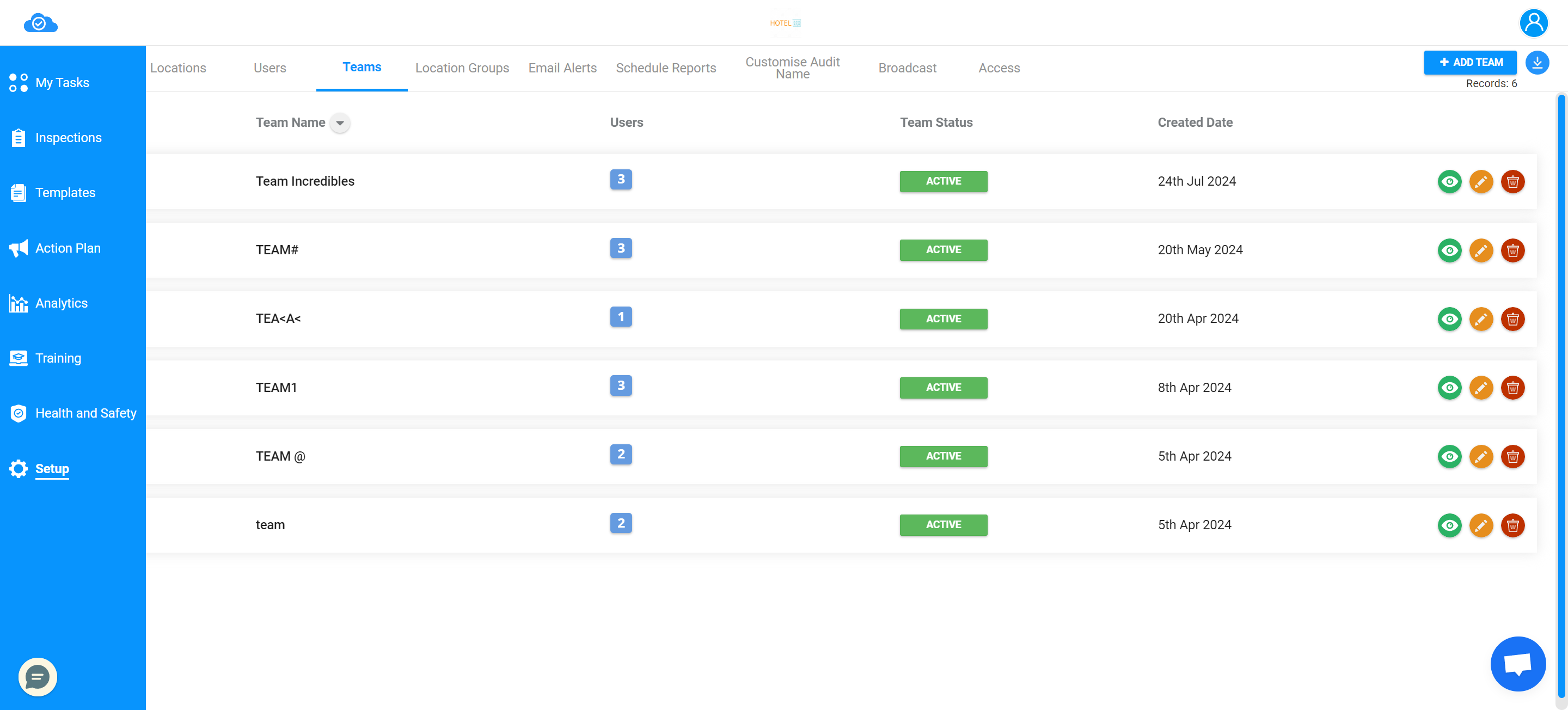The height and width of the screenshot is (710, 1568).
Task: Switch to the Users tab
Action: click(269, 68)
